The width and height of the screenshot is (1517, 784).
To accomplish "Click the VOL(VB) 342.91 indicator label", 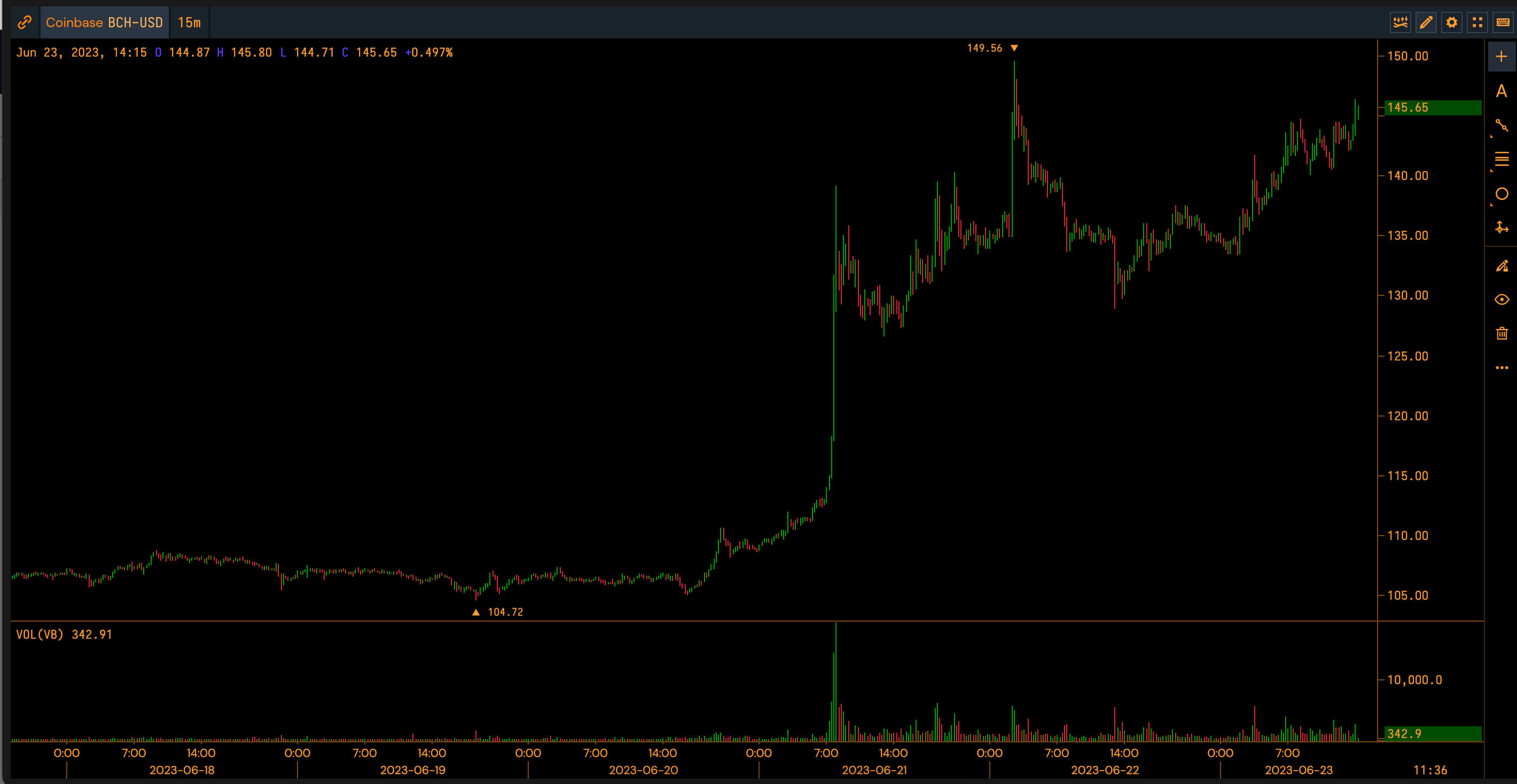I will point(64,634).
